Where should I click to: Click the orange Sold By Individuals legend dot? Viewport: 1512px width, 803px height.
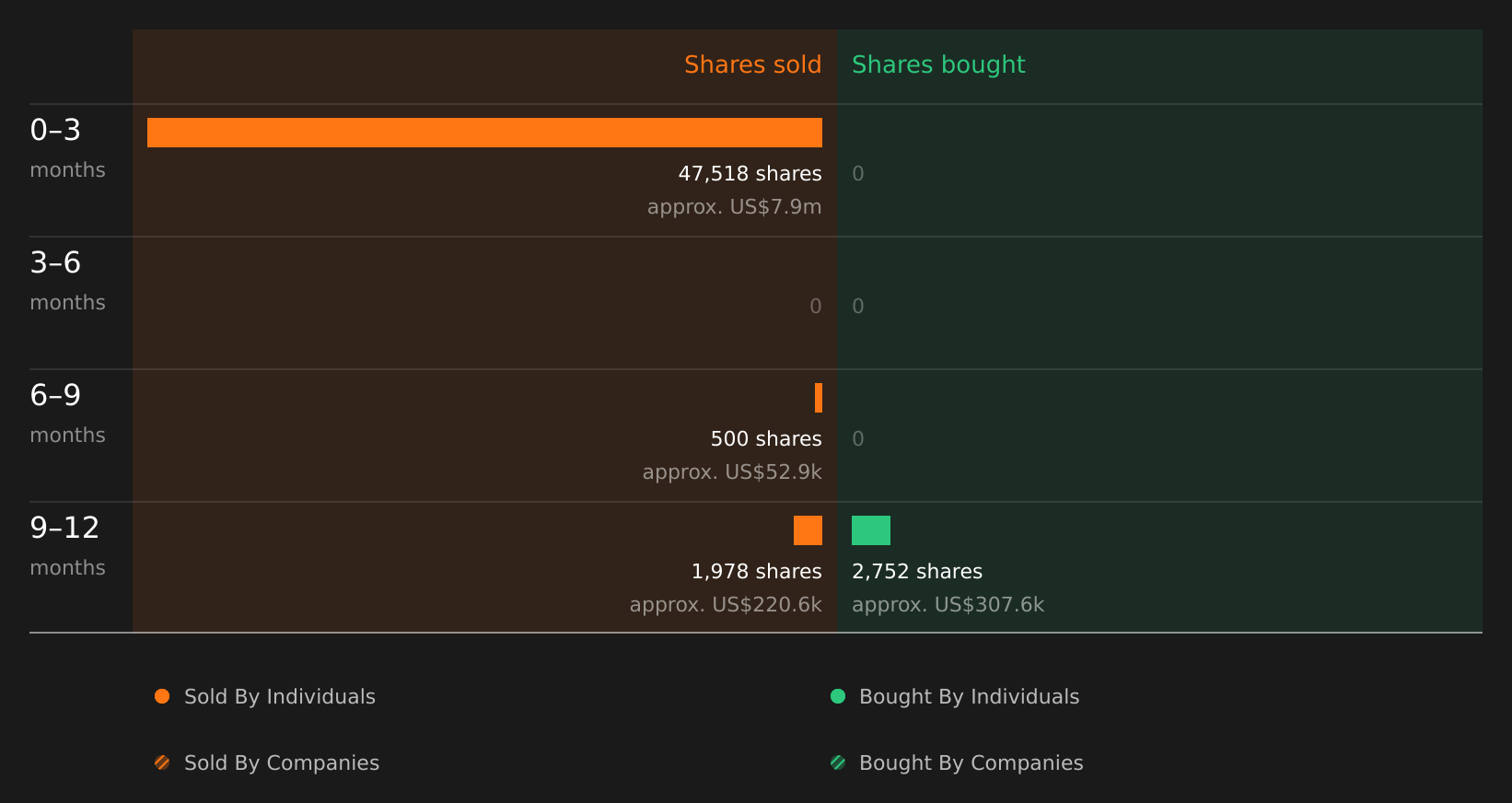[162, 696]
